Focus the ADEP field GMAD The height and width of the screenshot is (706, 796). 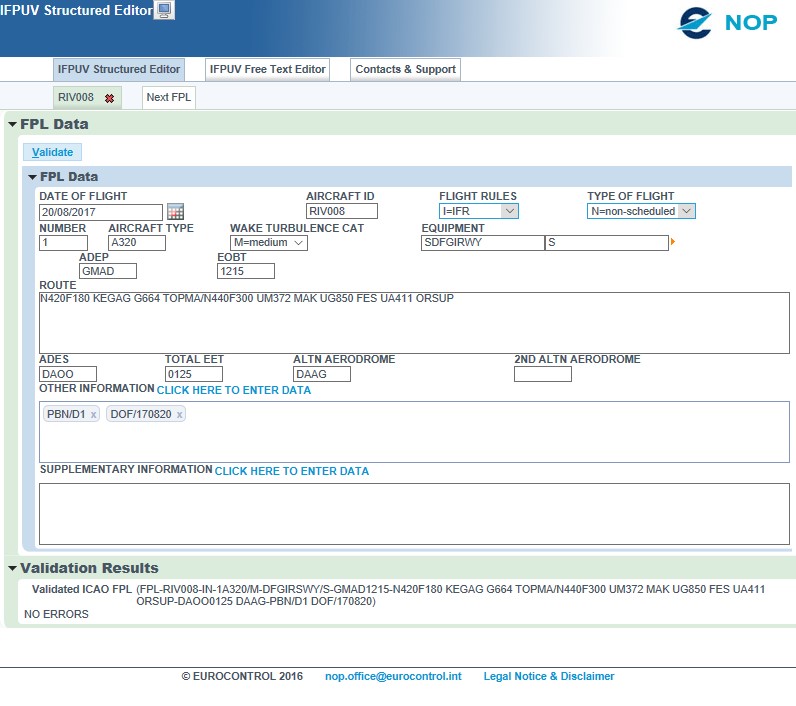(108, 271)
